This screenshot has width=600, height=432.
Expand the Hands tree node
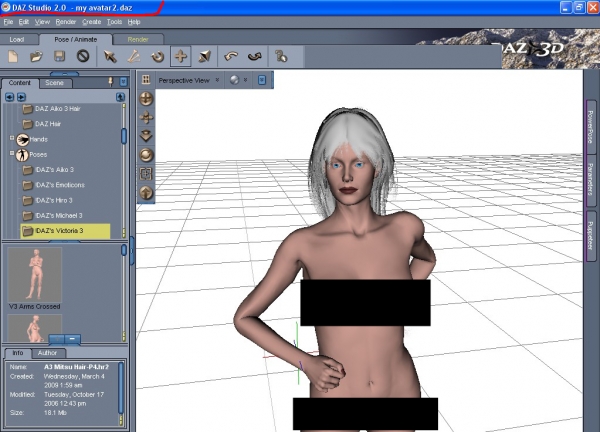coord(12,138)
